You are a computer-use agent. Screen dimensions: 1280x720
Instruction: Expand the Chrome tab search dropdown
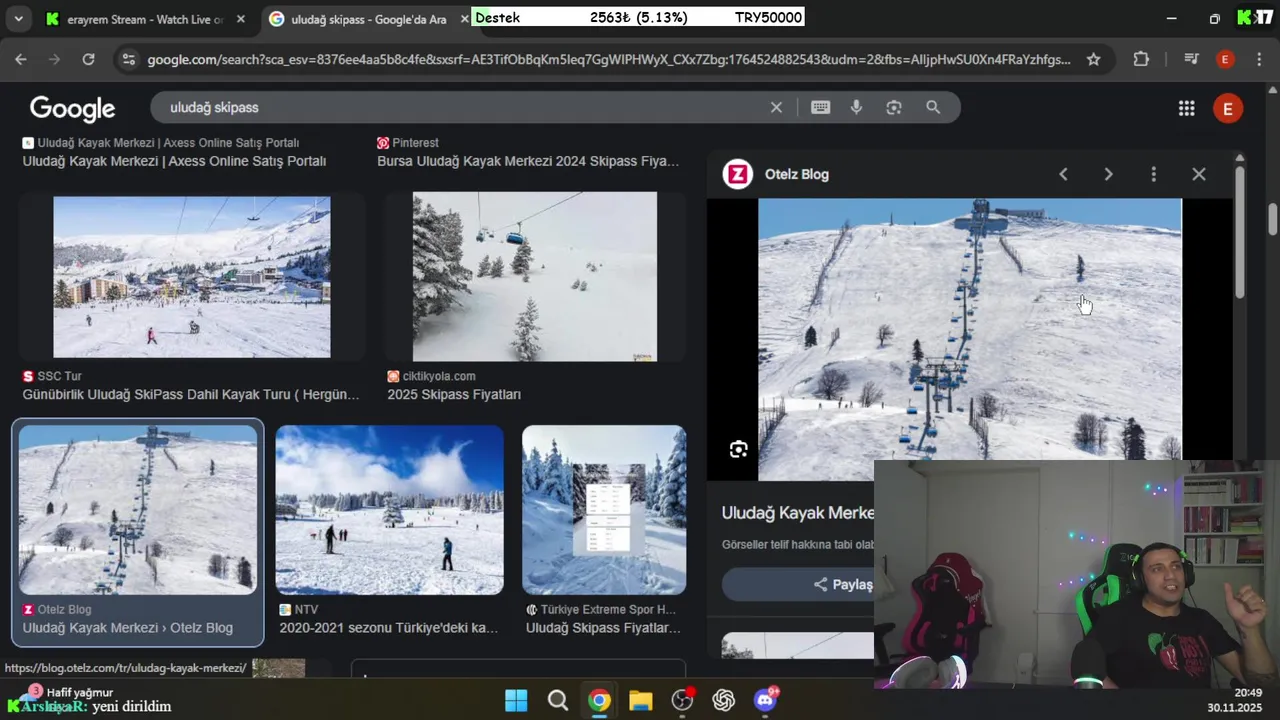tap(18, 19)
